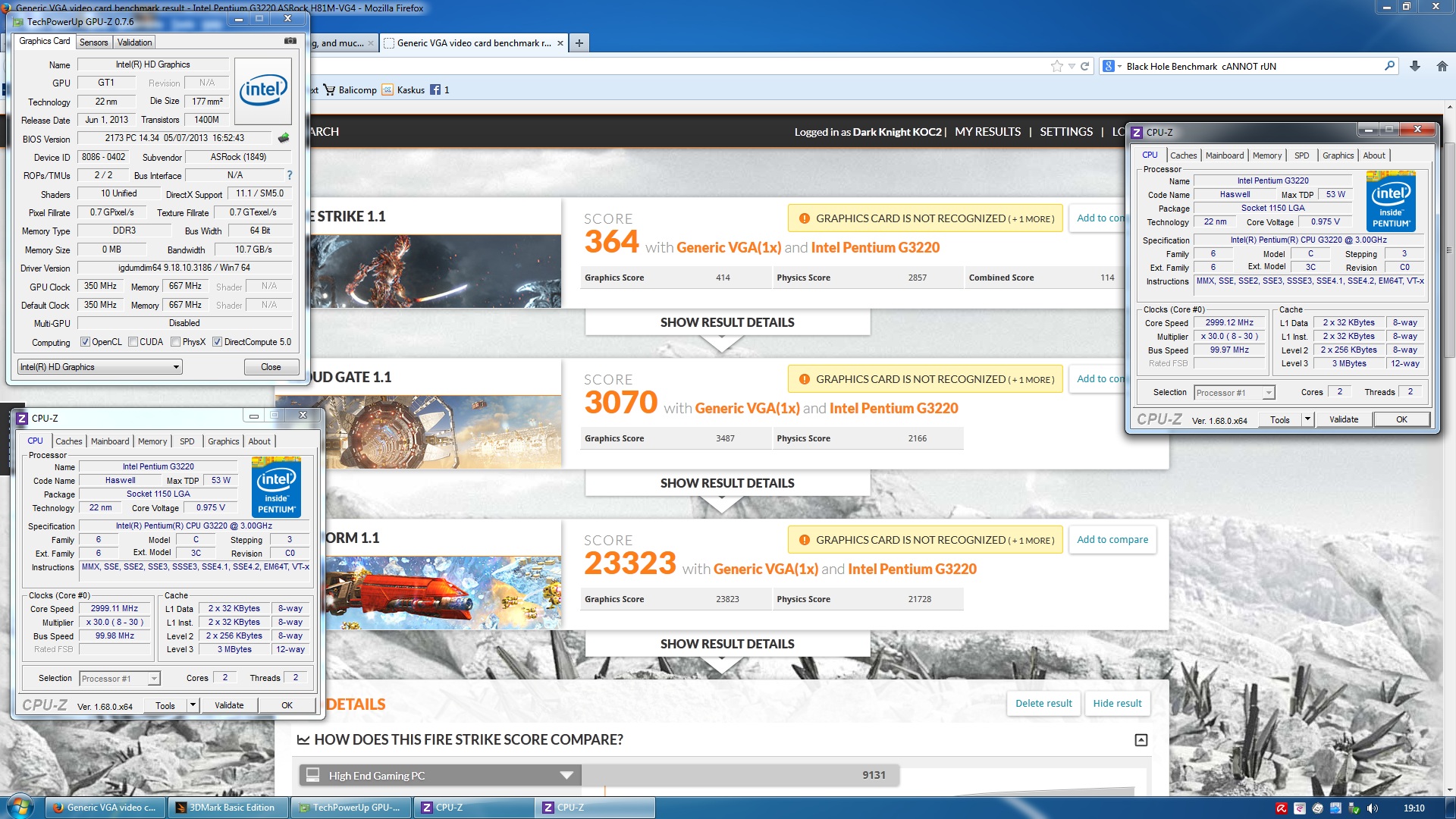Toggle the OpenCL checkbox in GPU-Z
Screen dimensions: 1456x819
click(85, 342)
